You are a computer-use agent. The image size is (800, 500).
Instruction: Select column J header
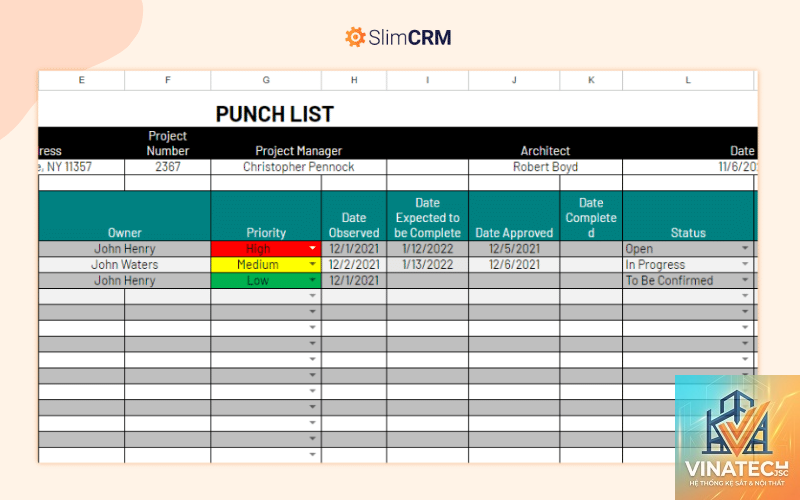pos(514,80)
